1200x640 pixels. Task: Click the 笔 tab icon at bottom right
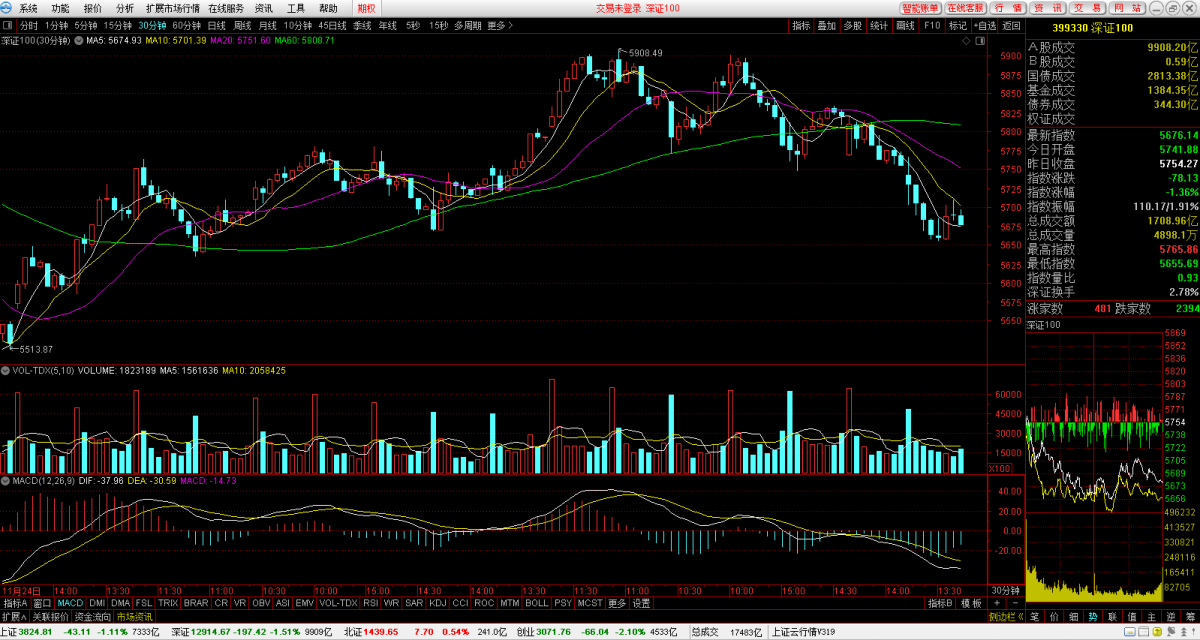point(1036,617)
